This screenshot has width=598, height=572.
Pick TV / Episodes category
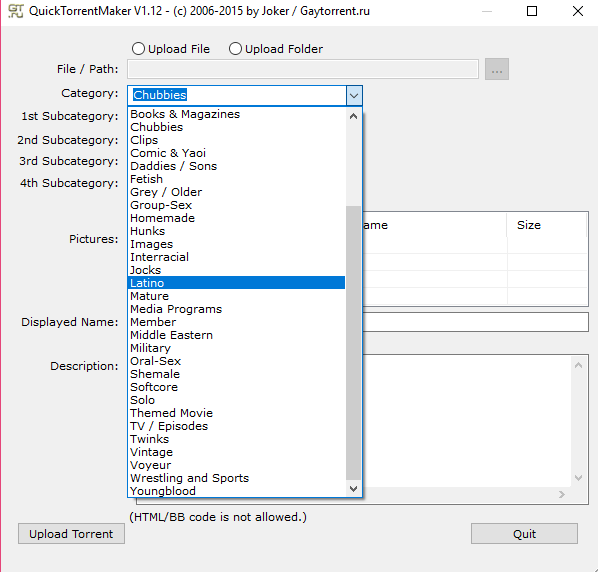(x=236, y=426)
